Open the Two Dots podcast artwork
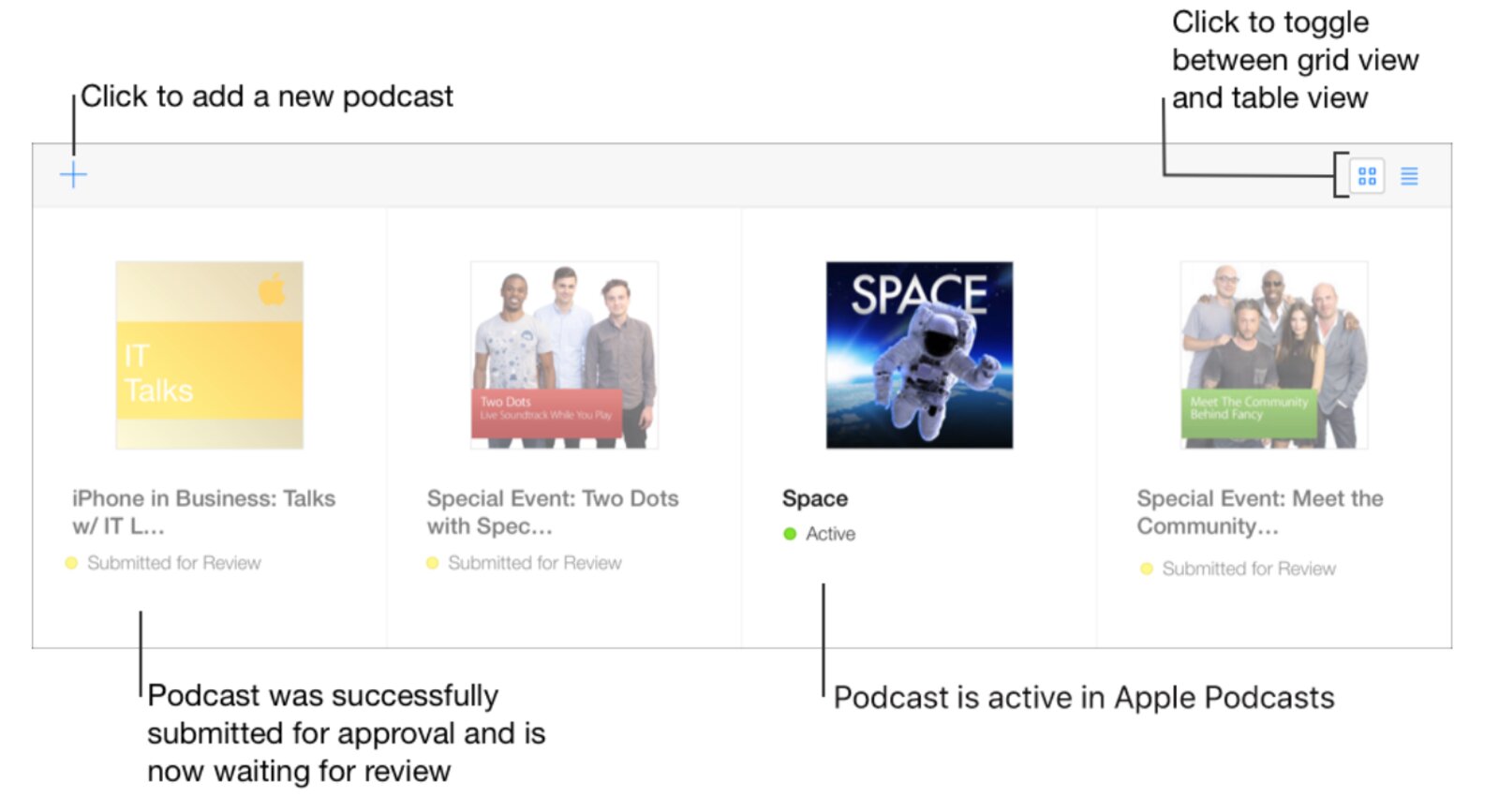 point(564,355)
